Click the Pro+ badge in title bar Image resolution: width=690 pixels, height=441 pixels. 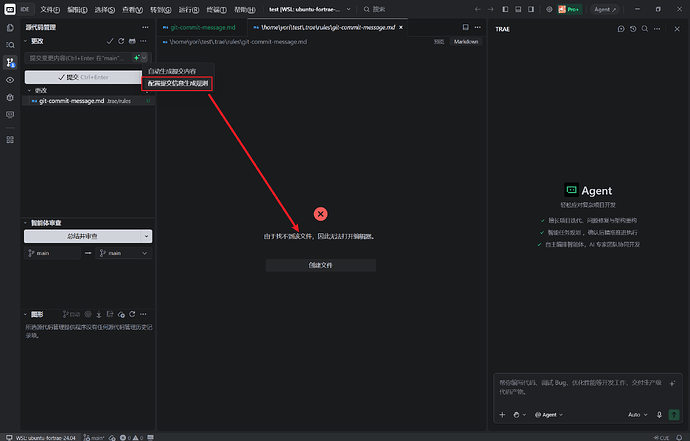coord(569,9)
